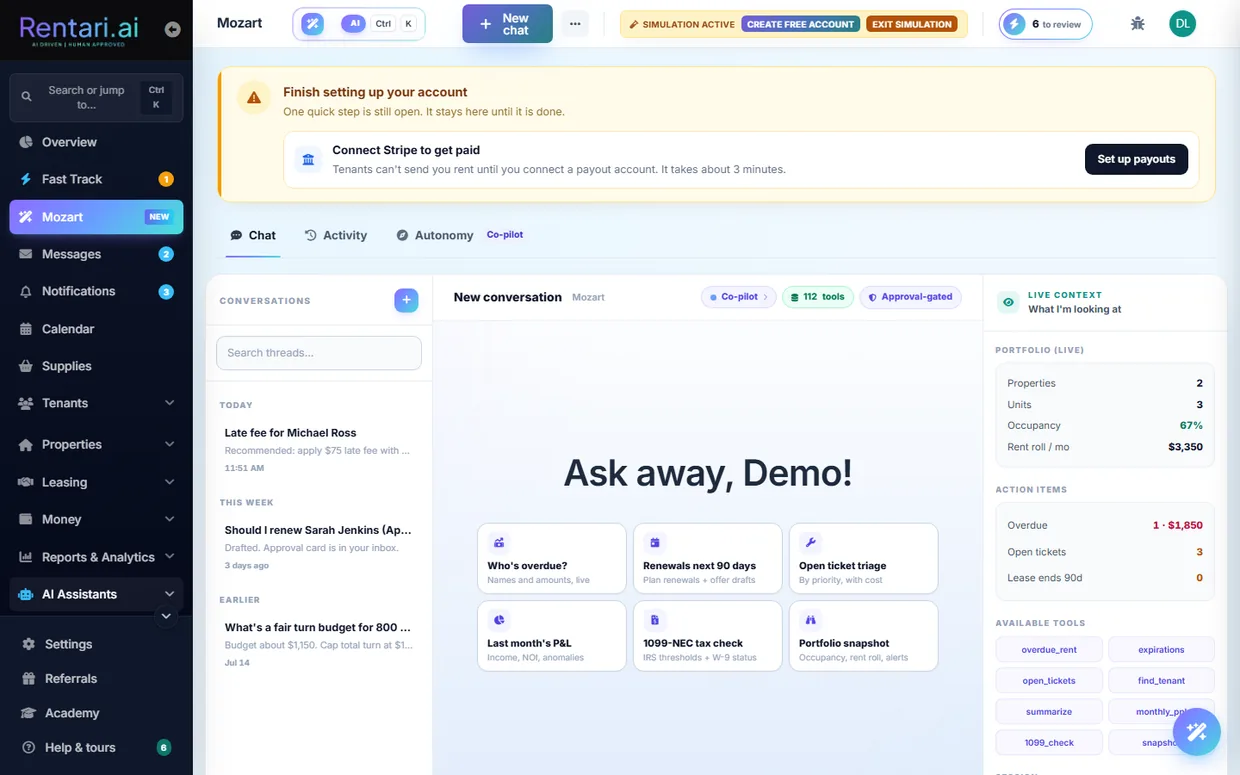
Task: Click the Settings gear icon
Action: [x=28, y=644]
